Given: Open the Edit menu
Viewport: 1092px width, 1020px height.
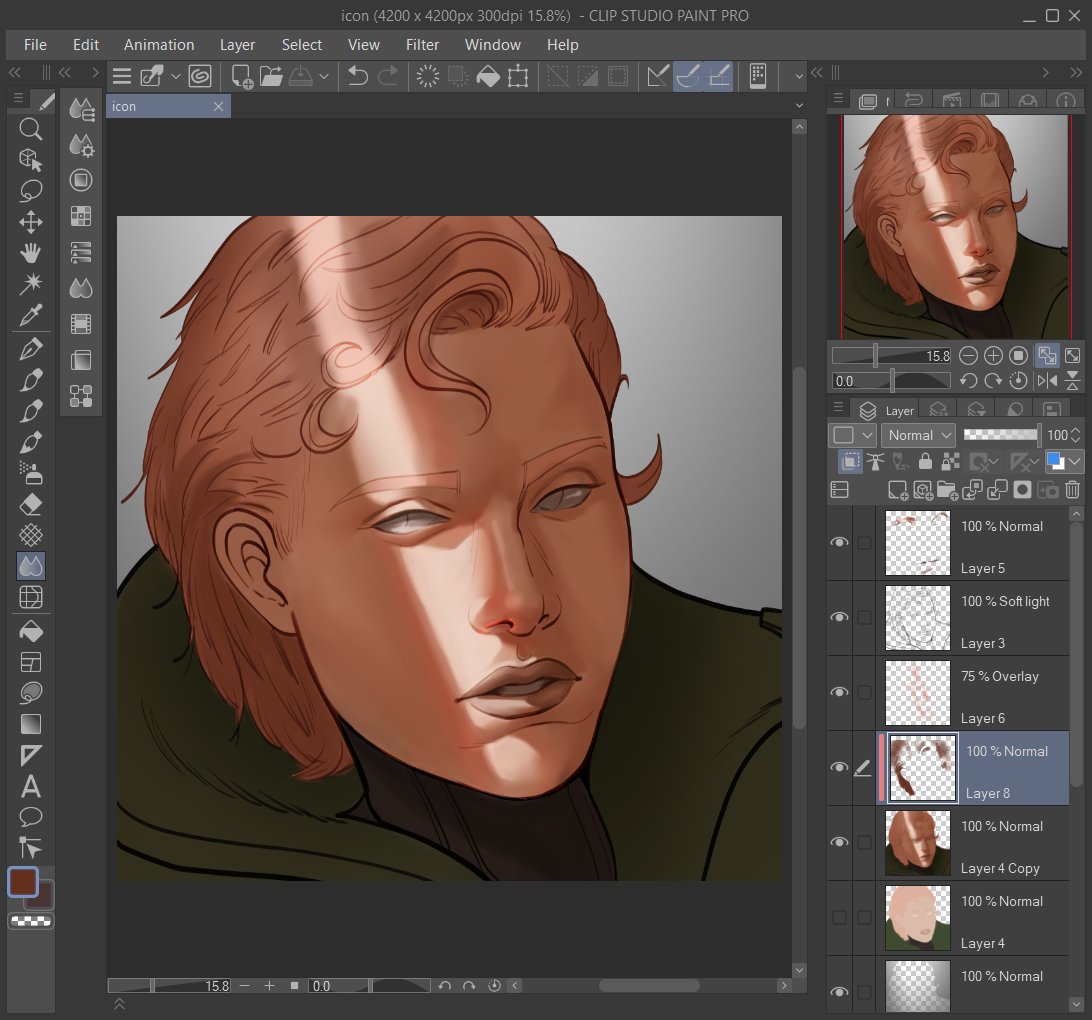Looking at the screenshot, I should [x=86, y=45].
